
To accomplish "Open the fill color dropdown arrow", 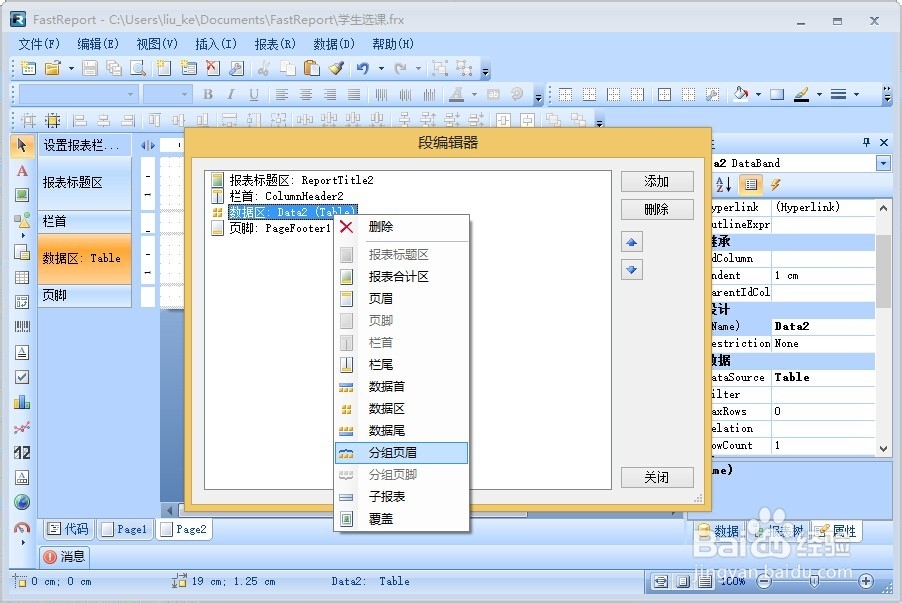I will pos(758,94).
